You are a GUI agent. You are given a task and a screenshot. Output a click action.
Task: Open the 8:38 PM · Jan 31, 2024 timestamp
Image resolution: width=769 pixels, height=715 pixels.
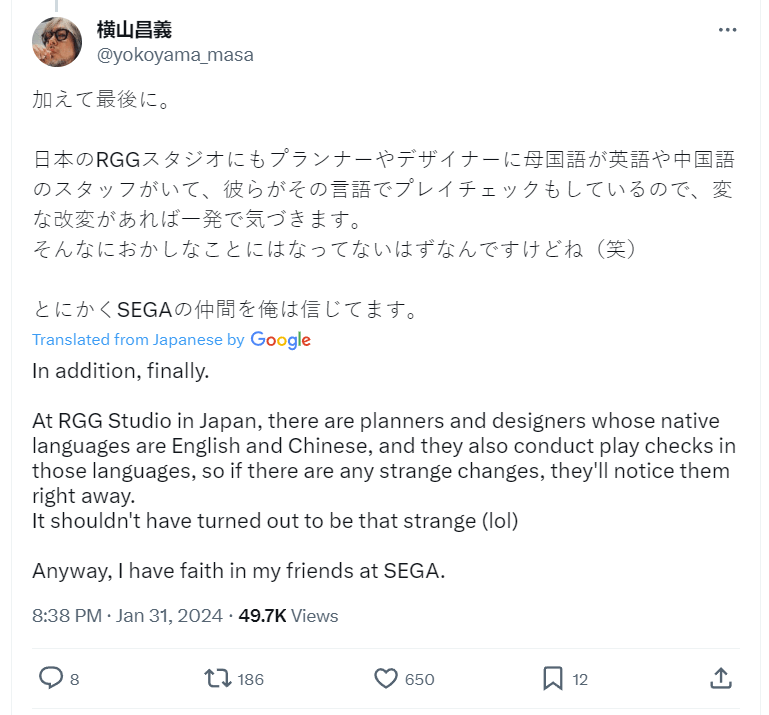pos(129,616)
